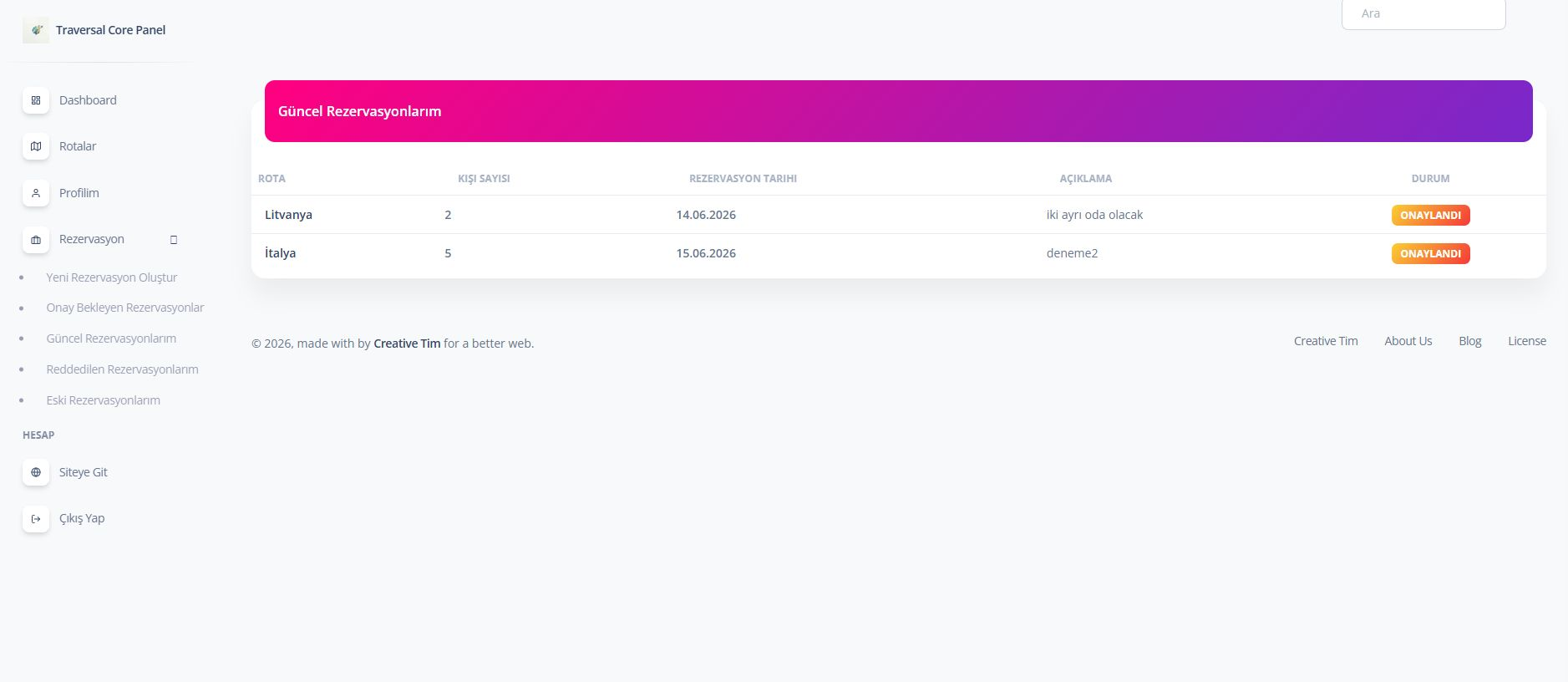Select the Rotalar map icon

(x=36, y=146)
